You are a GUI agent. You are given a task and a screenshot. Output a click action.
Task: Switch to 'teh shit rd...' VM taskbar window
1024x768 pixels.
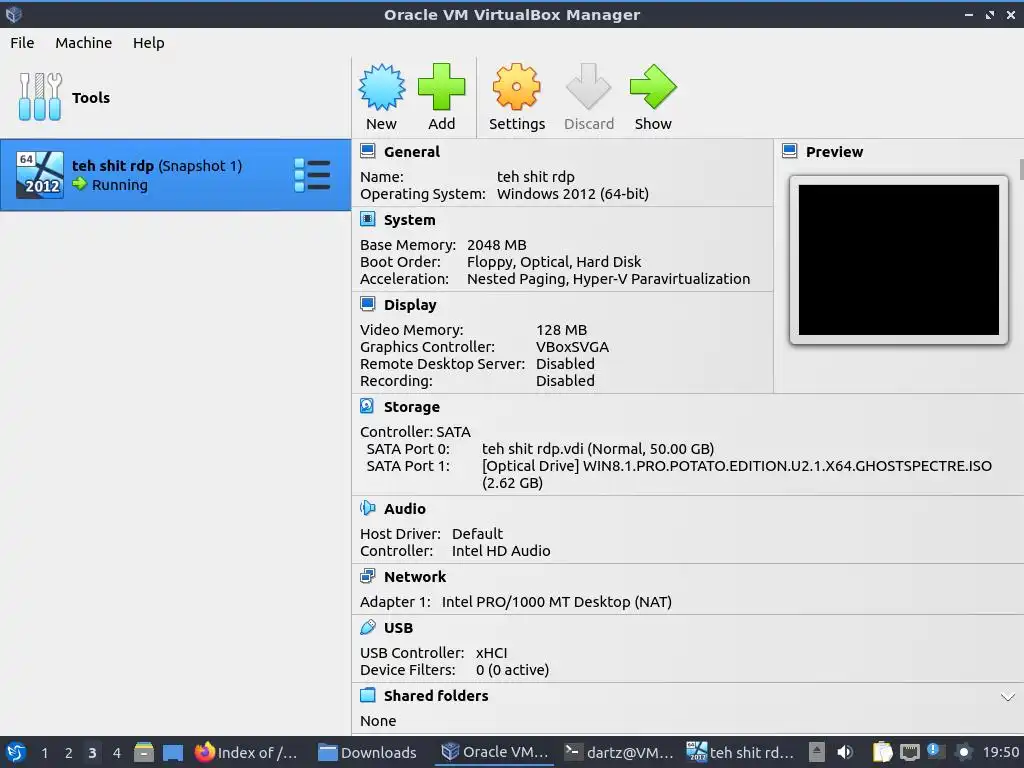point(743,752)
